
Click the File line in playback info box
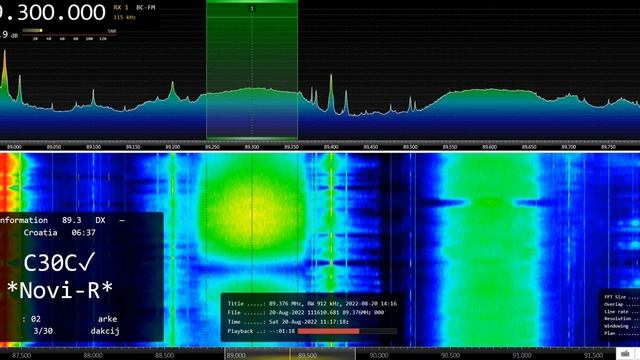(306, 313)
